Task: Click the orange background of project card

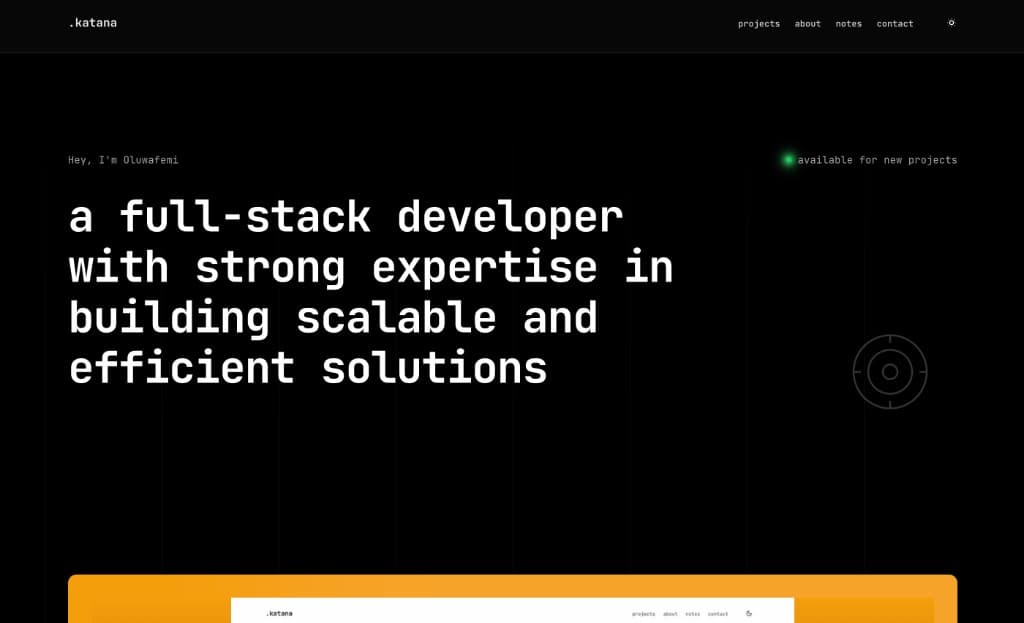Action: pyautogui.click(x=150, y=600)
